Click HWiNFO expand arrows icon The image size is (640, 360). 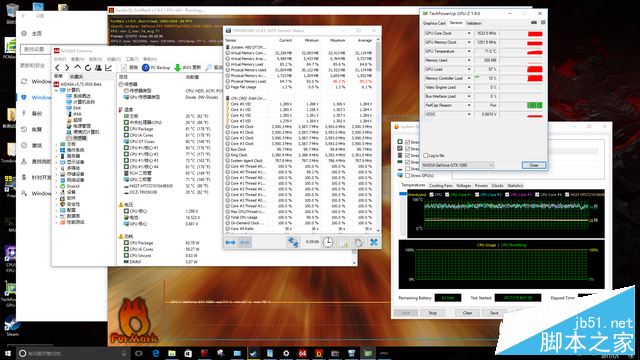230,242
